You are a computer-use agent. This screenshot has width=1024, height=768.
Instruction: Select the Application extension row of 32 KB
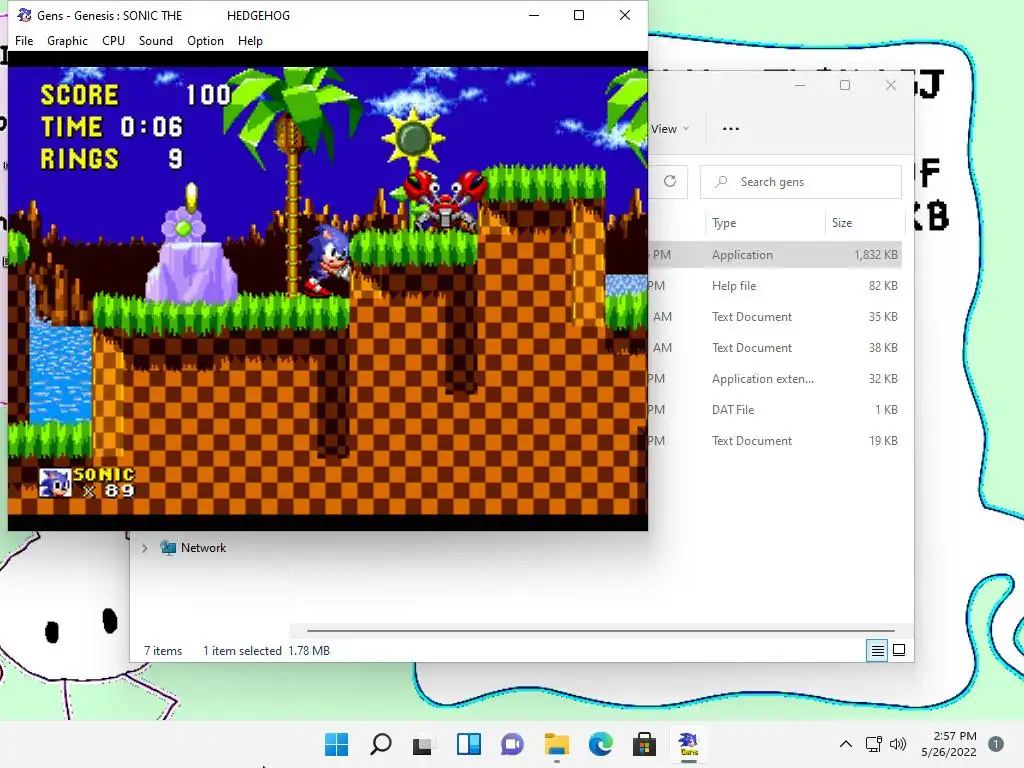click(x=775, y=379)
